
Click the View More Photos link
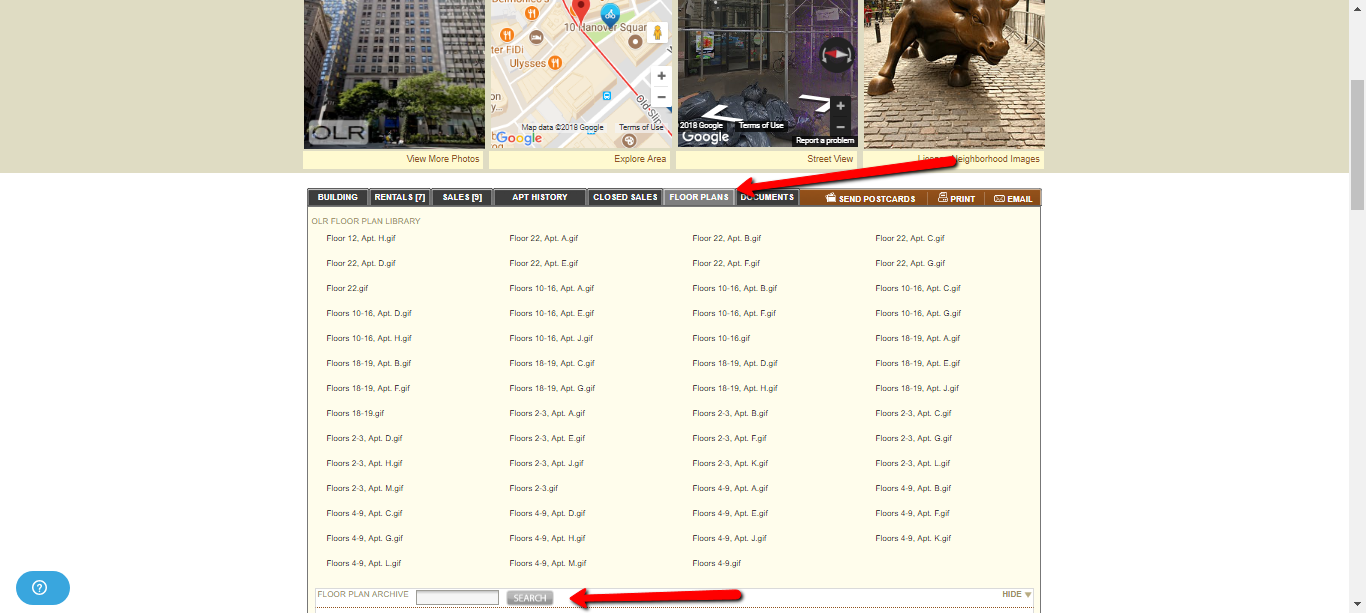tap(443, 159)
